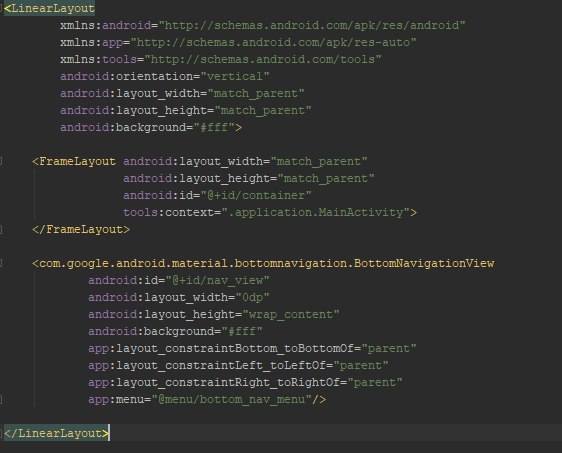Screen dimensions: 562x453
Task: Place cursor in the orientation "vertical" value
Action: 235,76
